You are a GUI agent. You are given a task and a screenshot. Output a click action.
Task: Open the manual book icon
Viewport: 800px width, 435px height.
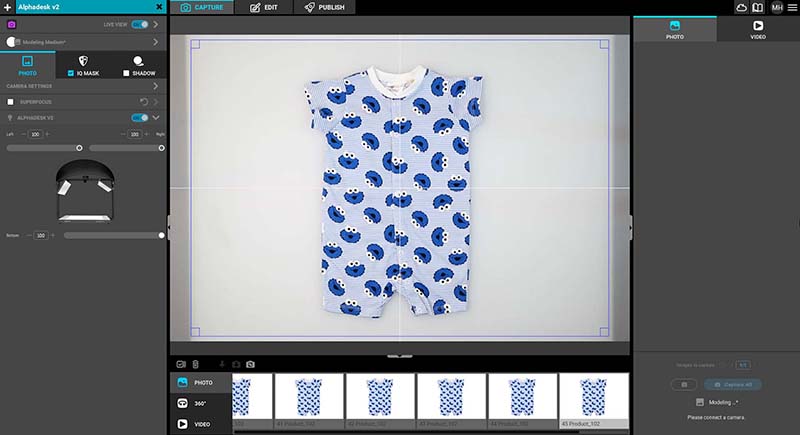coord(758,8)
